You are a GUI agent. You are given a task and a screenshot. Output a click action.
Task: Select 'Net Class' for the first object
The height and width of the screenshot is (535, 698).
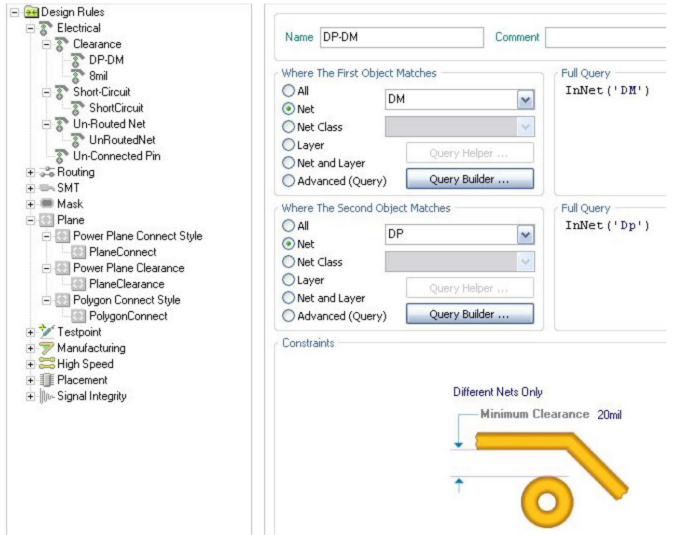(289, 126)
